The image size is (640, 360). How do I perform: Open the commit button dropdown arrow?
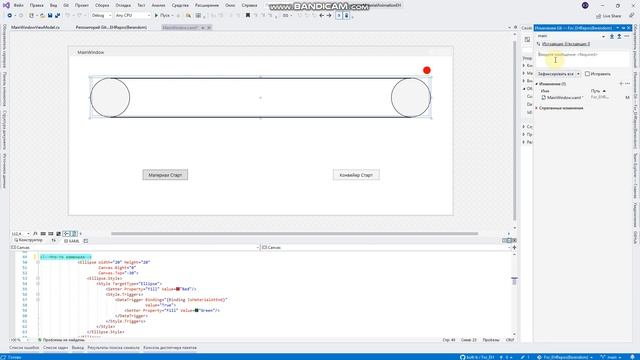[578, 74]
